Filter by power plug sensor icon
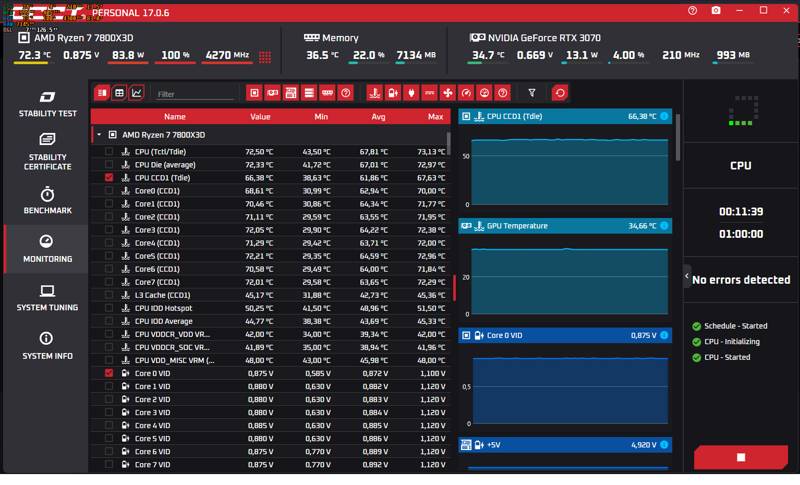The image size is (800, 485). coord(411,93)
